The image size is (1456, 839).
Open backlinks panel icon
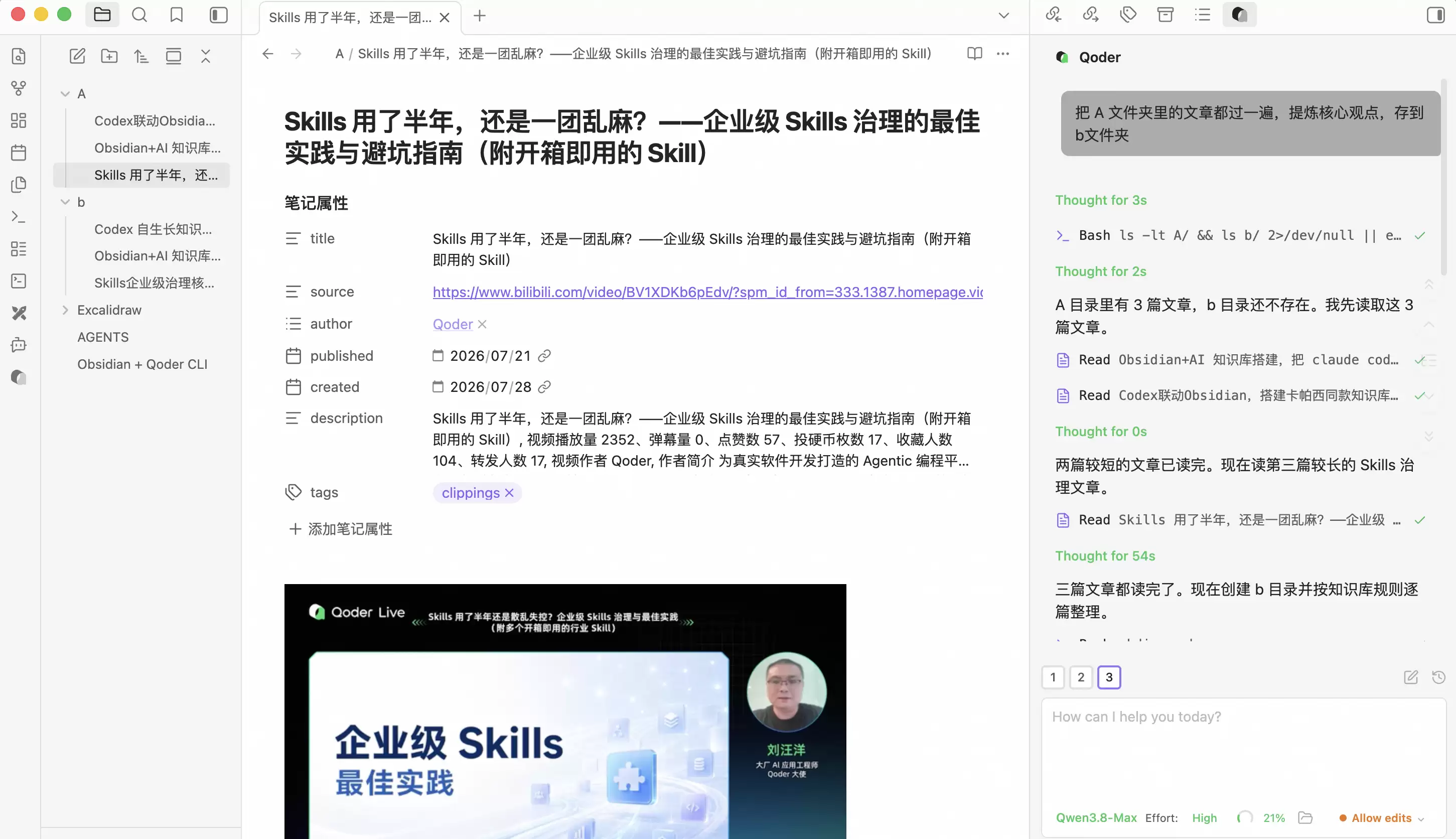pyautogui.click(x=1053, y=15)
